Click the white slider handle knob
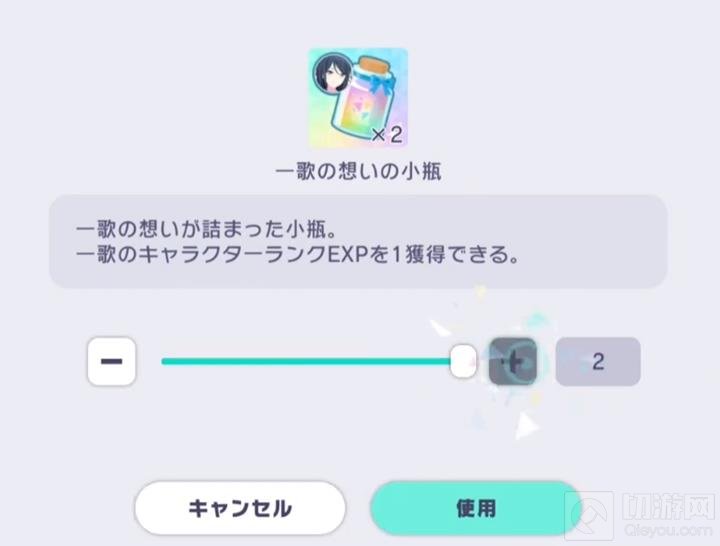Viewport: 720px width, 546px height. (463, 361)
